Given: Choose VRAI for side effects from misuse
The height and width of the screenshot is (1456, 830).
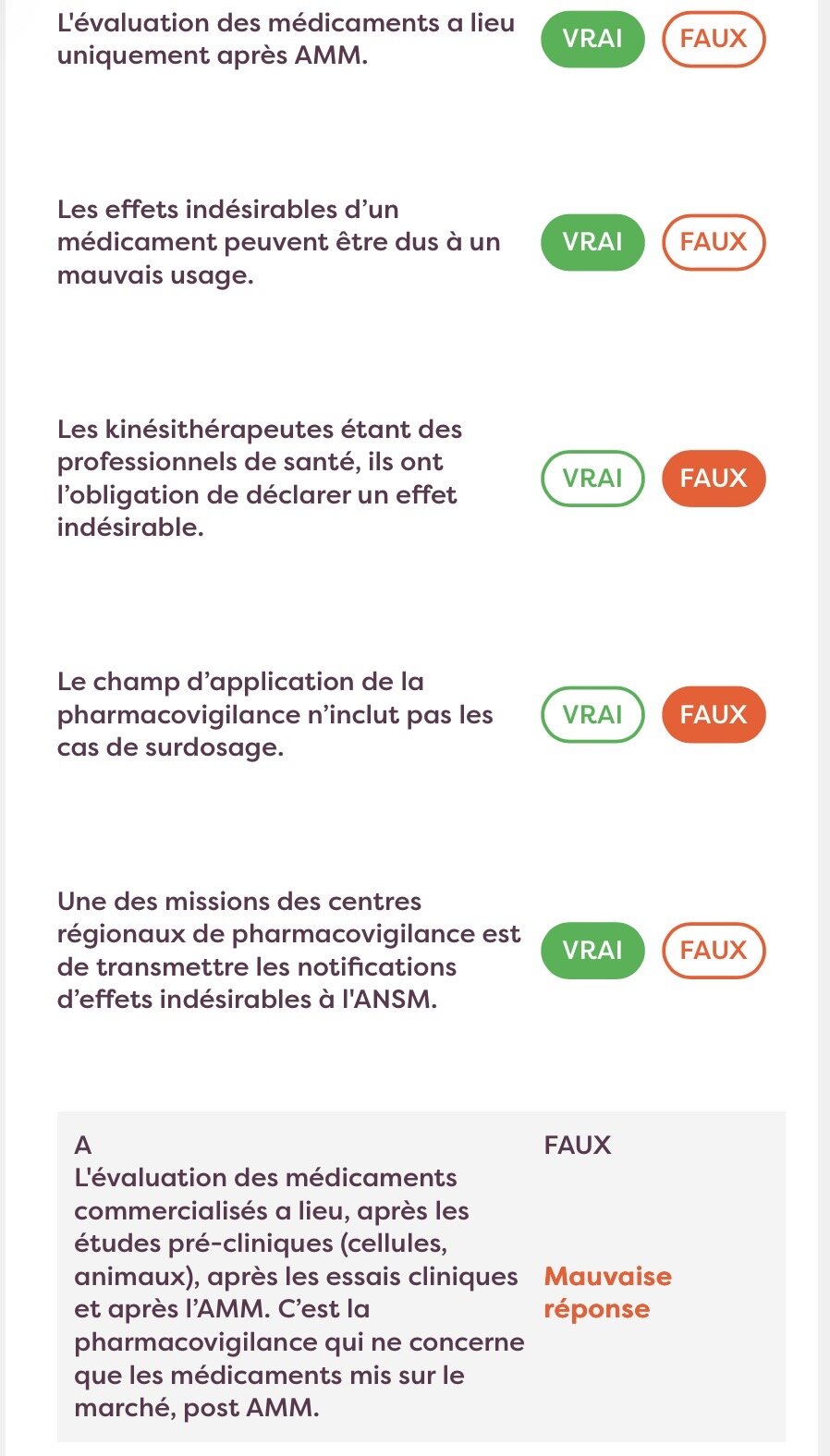Looking at the screenshot, I should pos(592,242).
